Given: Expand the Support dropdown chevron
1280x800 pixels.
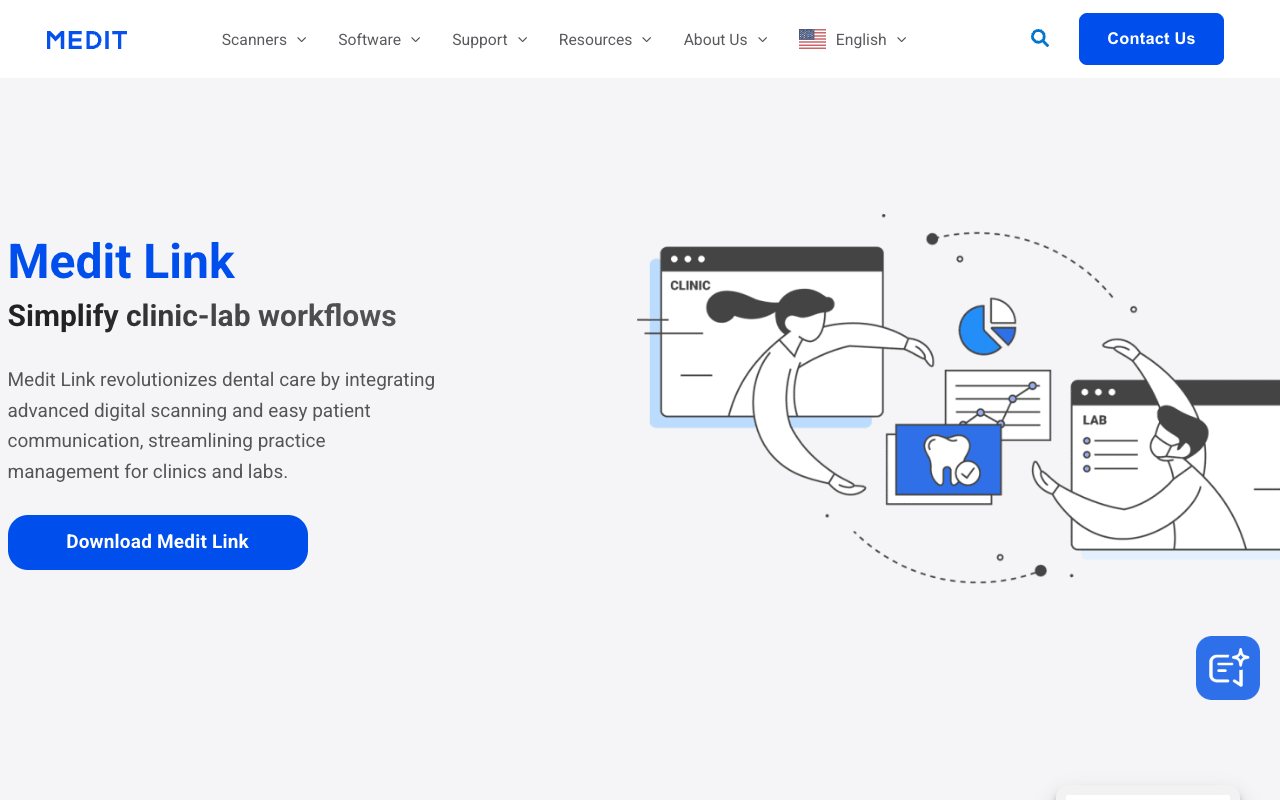Looking at the screenshot, I should coord(522,40).
